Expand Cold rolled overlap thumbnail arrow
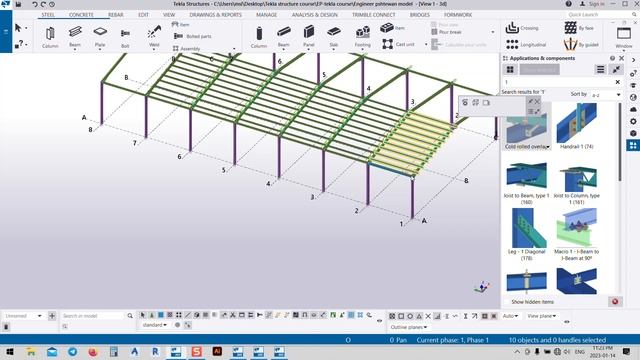The image size is (640, 360). point(548,147)
